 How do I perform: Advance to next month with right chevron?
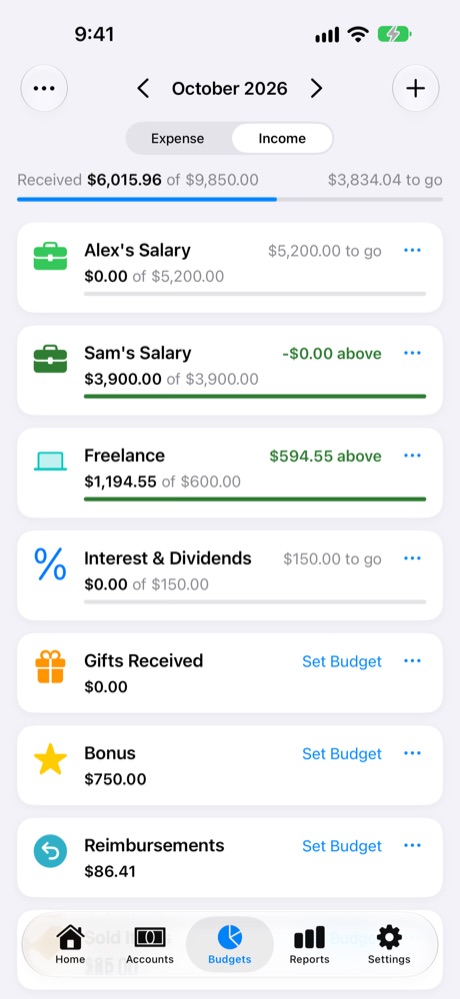[316, 89]
